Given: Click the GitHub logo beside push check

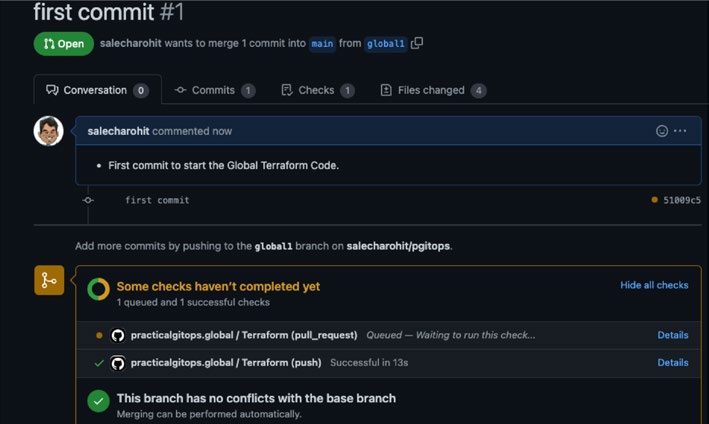Looking at the screenshot, I should [x=118, y=363].
